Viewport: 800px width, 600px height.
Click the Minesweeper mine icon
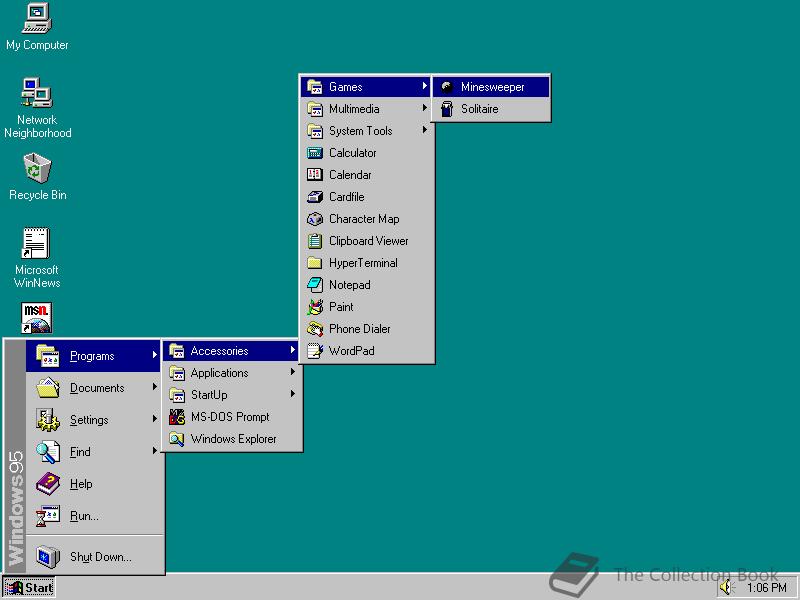[x=447, y=87]
